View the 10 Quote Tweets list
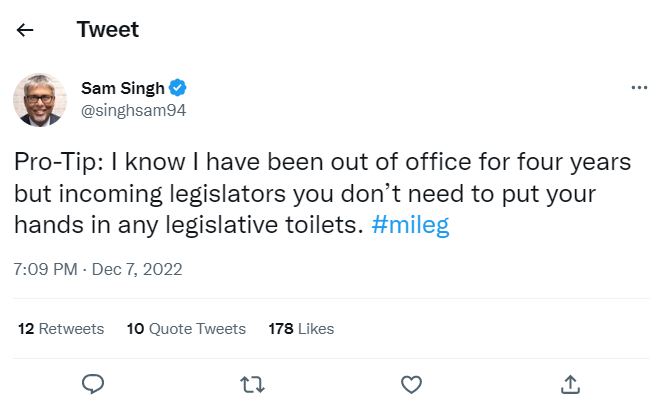 [186, 328]
